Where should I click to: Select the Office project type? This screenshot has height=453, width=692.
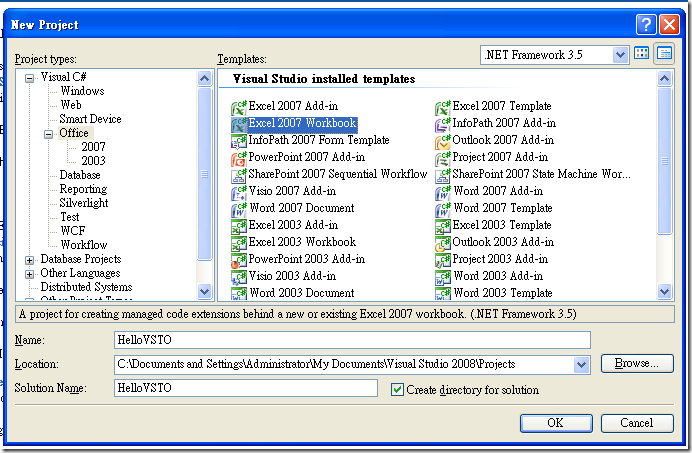[74, 133]
